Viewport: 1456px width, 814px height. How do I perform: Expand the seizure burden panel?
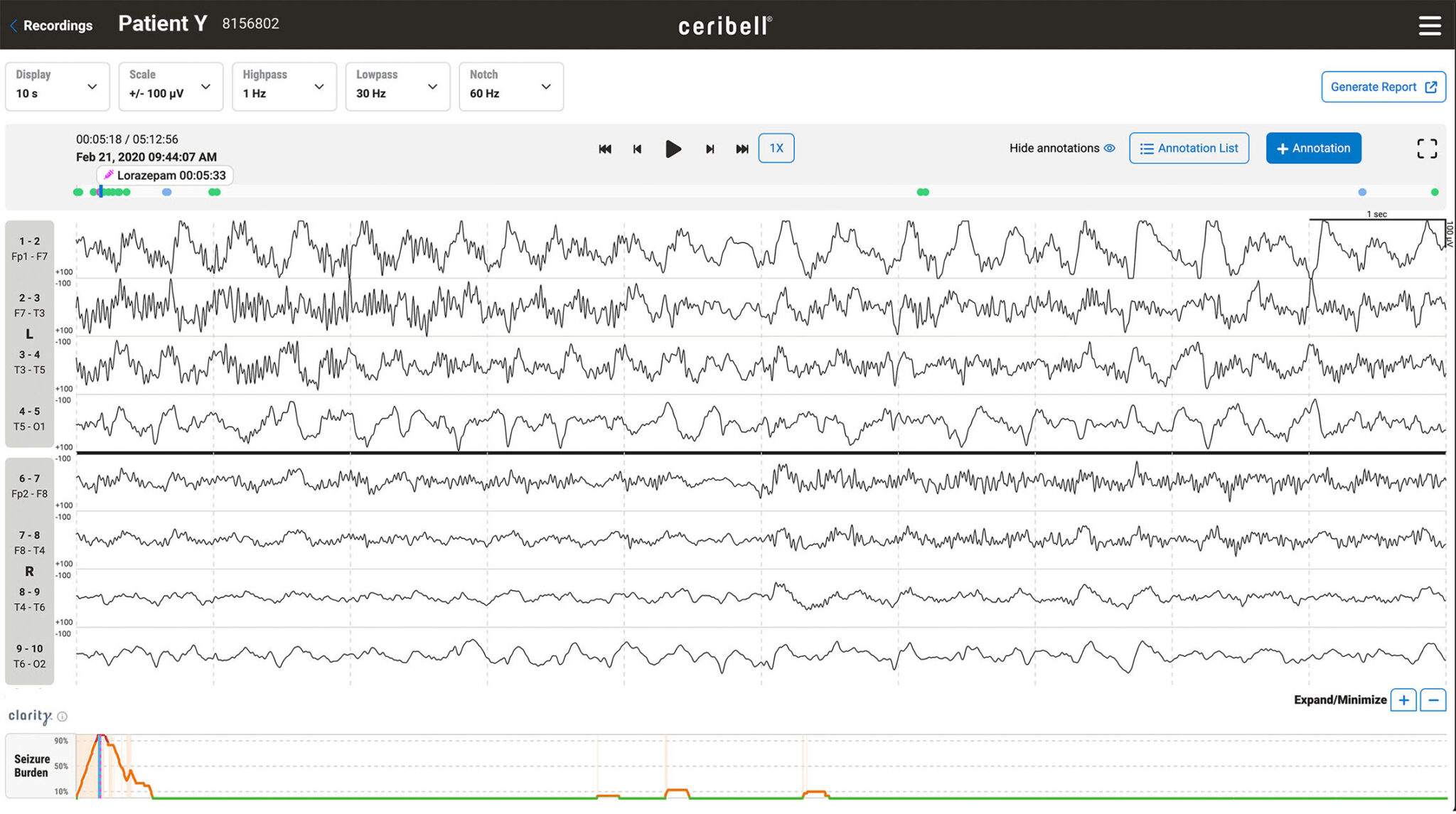(1403, 700)
